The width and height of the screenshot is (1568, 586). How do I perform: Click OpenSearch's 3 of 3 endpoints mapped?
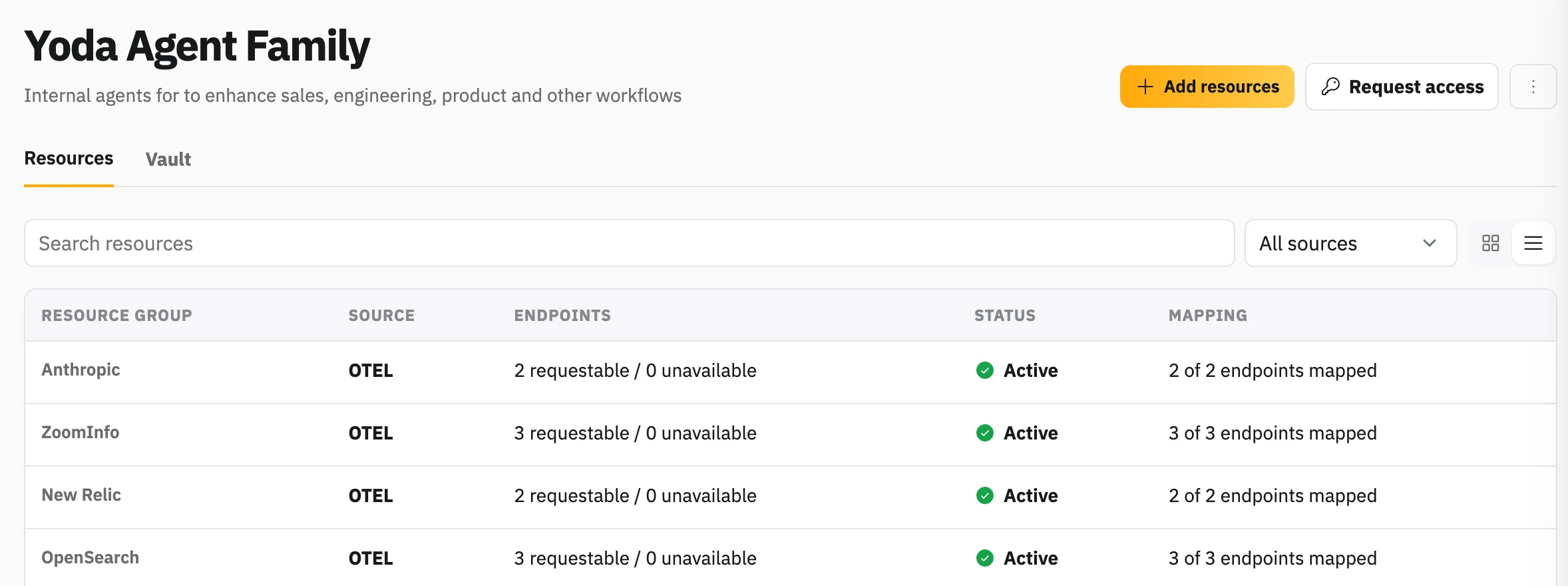coord(1273,558)
